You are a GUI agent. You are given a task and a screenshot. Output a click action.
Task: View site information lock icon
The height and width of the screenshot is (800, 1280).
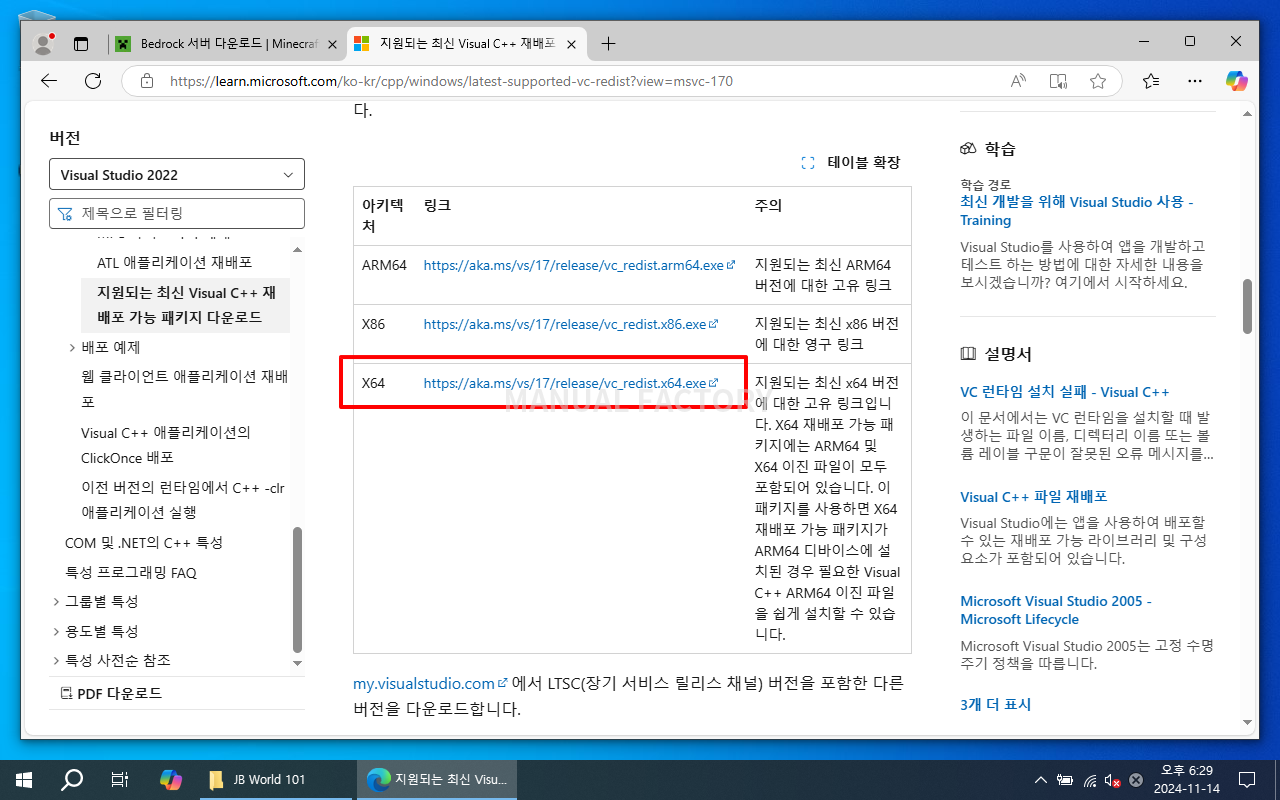click(147, 81)
